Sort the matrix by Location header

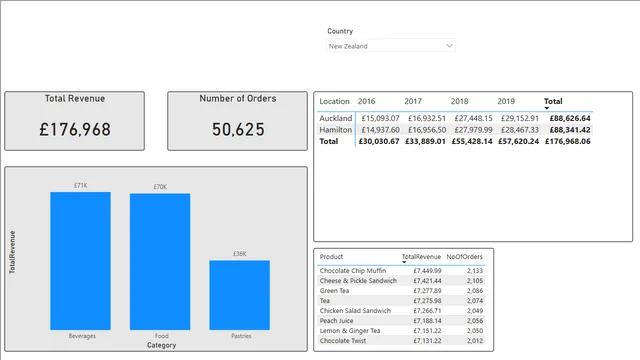(x=334, y=101)
